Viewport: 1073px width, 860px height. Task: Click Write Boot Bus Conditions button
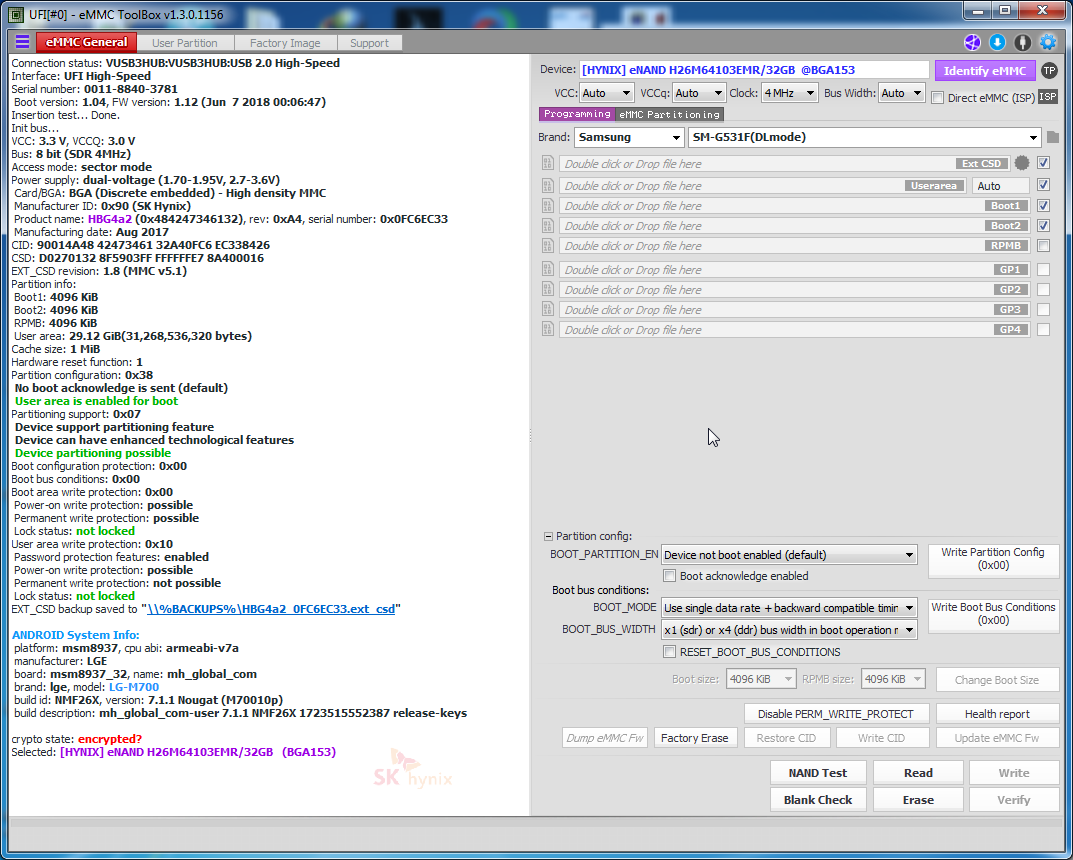(993, 614)
